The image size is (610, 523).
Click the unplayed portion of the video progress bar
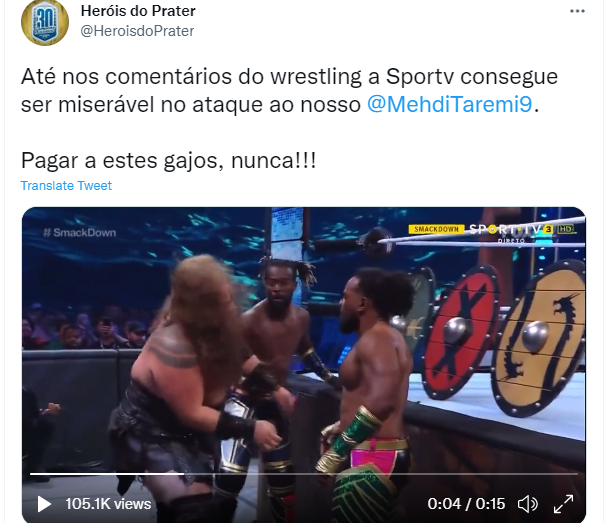coord(381,474)
